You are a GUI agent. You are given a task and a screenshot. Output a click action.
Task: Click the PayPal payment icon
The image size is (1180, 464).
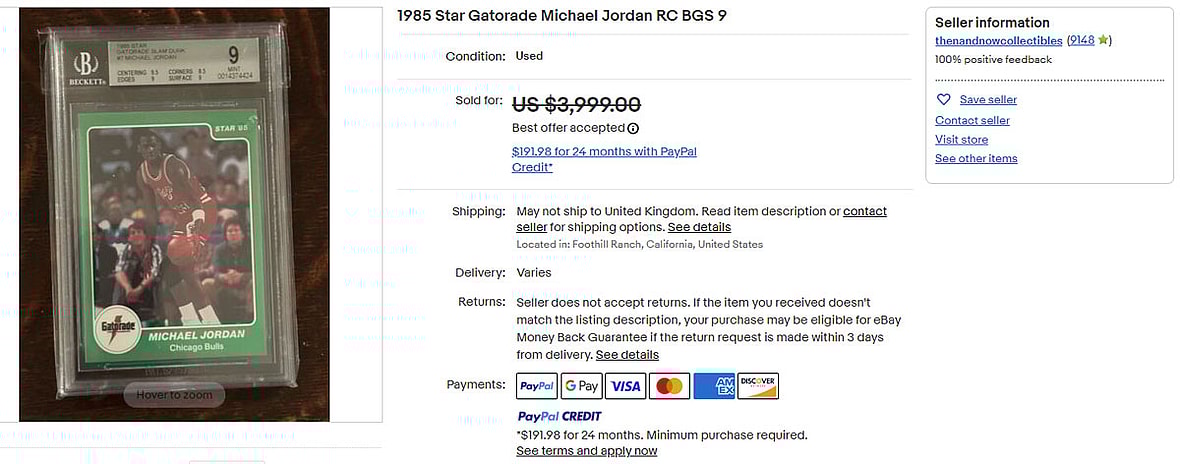coord(537,386)
